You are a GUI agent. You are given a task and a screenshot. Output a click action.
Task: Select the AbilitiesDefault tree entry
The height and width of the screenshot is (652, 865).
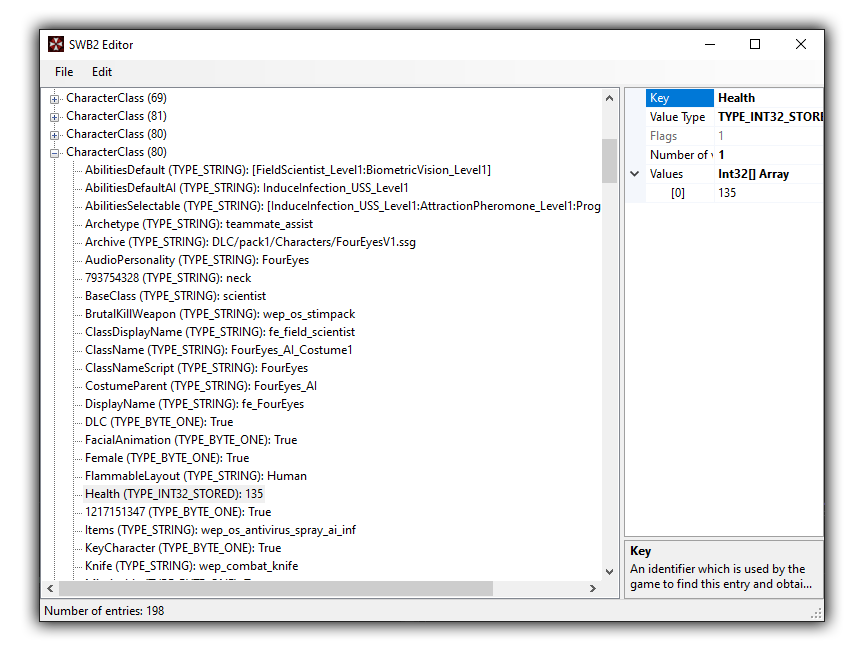click(287, 170)
